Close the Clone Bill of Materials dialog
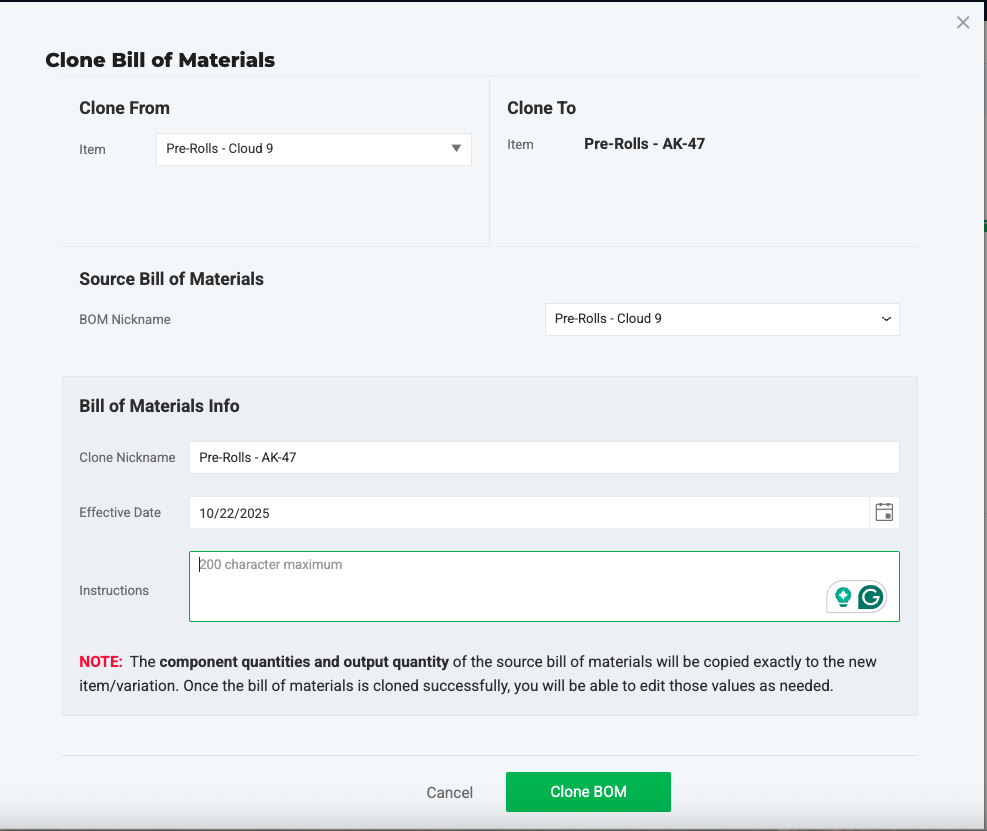 (963, 23)
